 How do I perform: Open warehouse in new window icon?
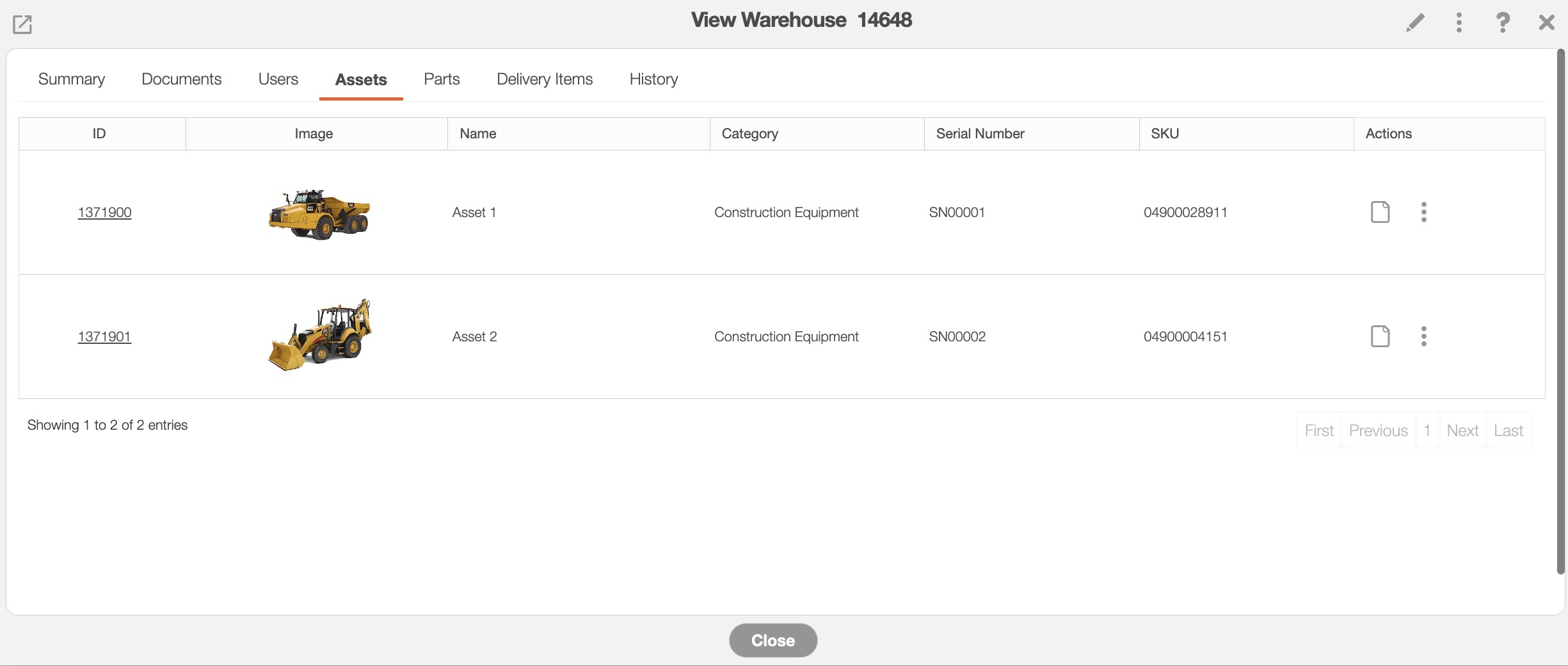tap(22, 24)
